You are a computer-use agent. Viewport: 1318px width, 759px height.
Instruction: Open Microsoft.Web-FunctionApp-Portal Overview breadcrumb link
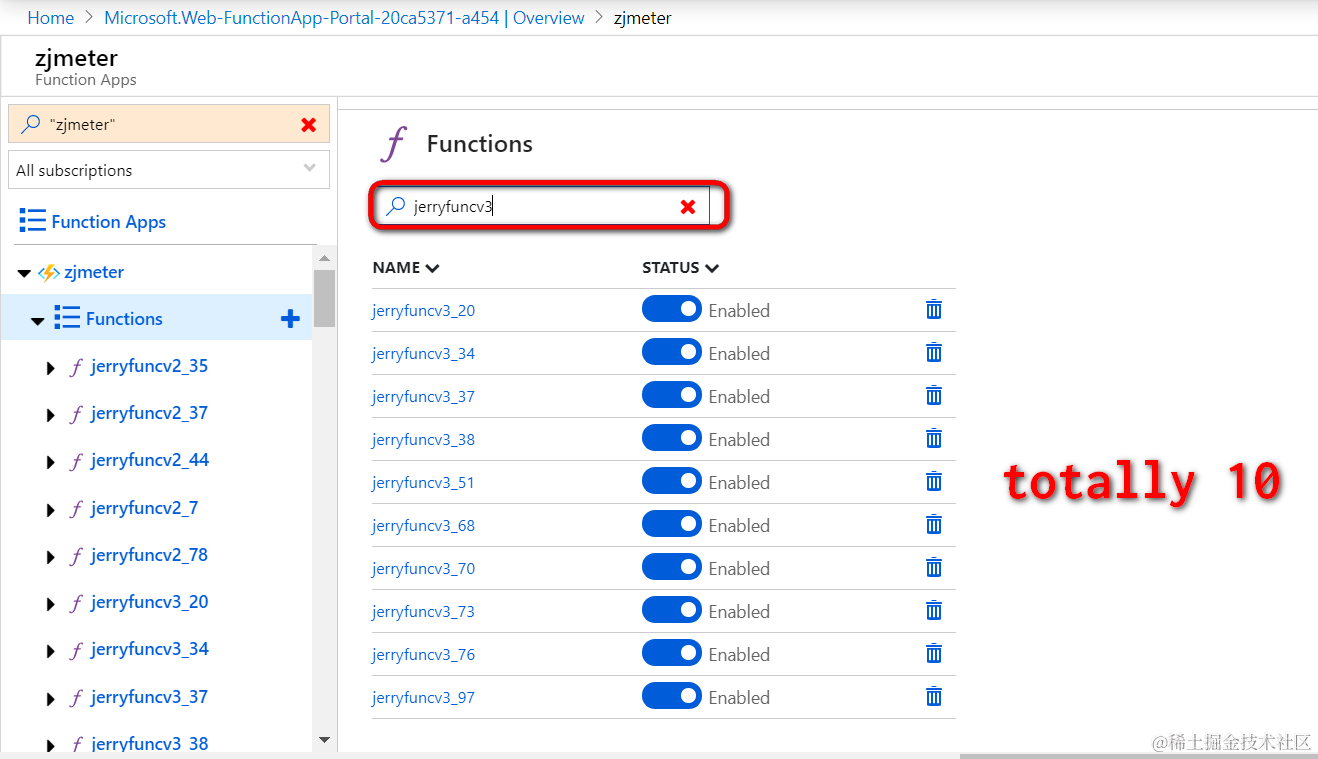(345, 18)
